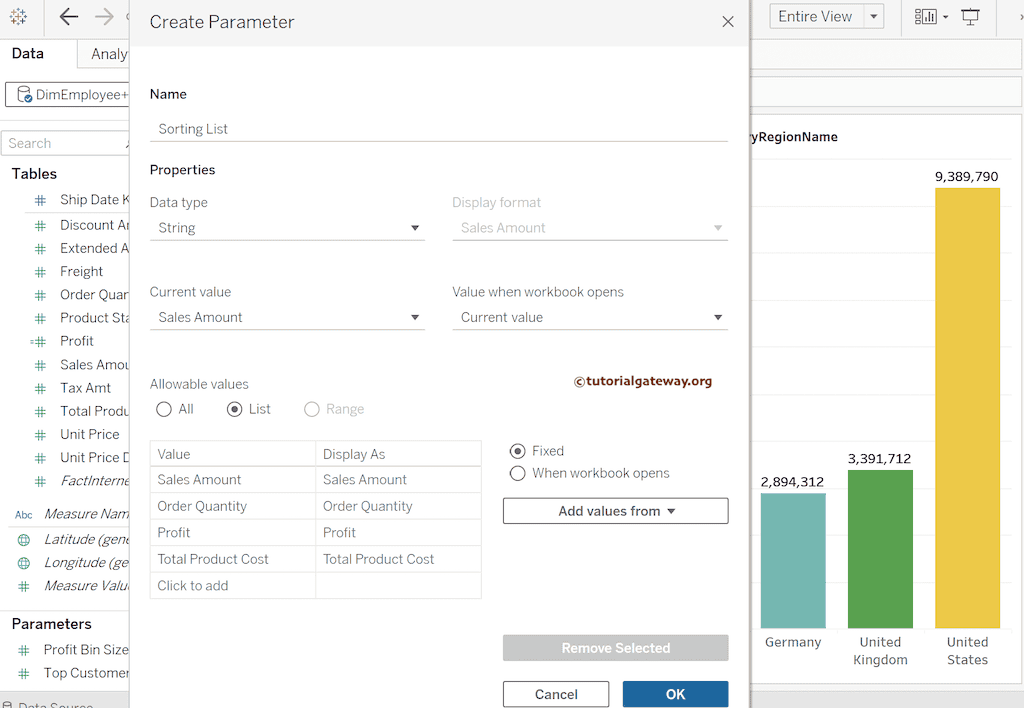Switch to the Data pane tab
Screen dimensions: 1024x708
tap(28, 54)
